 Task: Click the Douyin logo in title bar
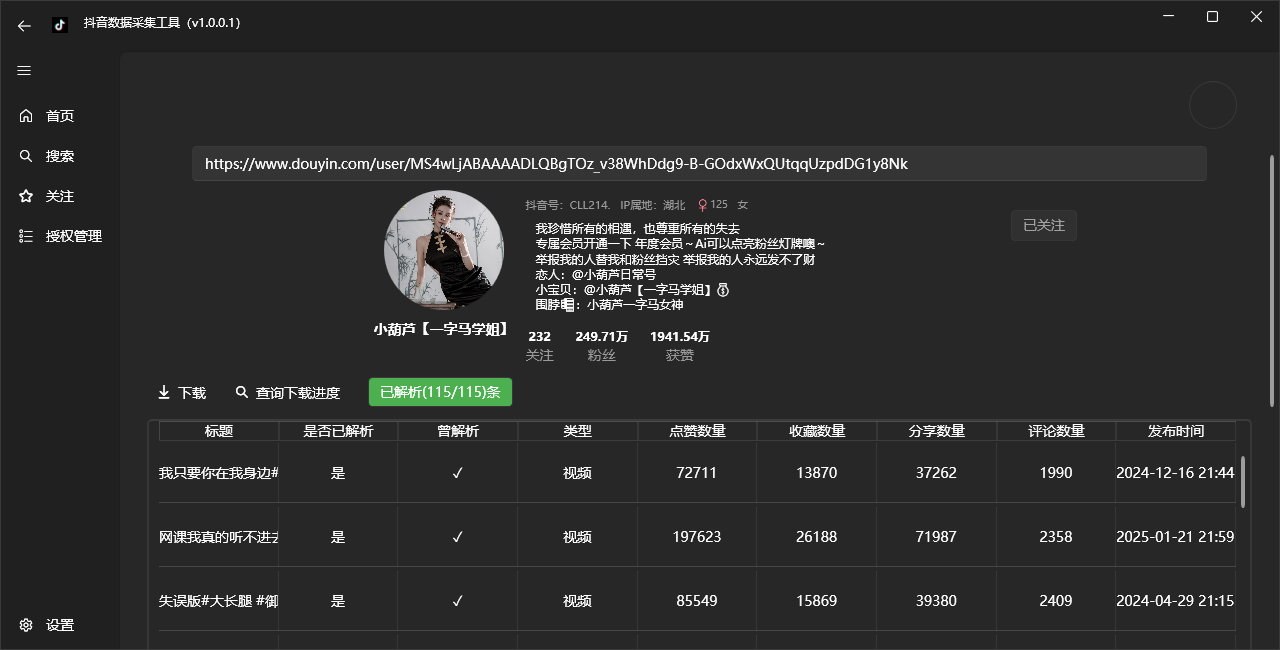coord(60,24)
